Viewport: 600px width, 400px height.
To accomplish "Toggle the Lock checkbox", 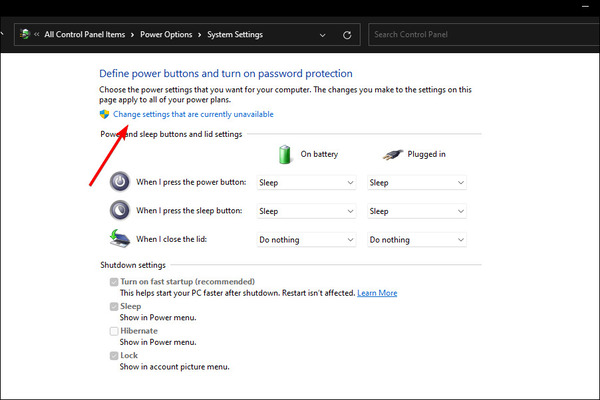I will pyautogui.click(x=114, y=356).
